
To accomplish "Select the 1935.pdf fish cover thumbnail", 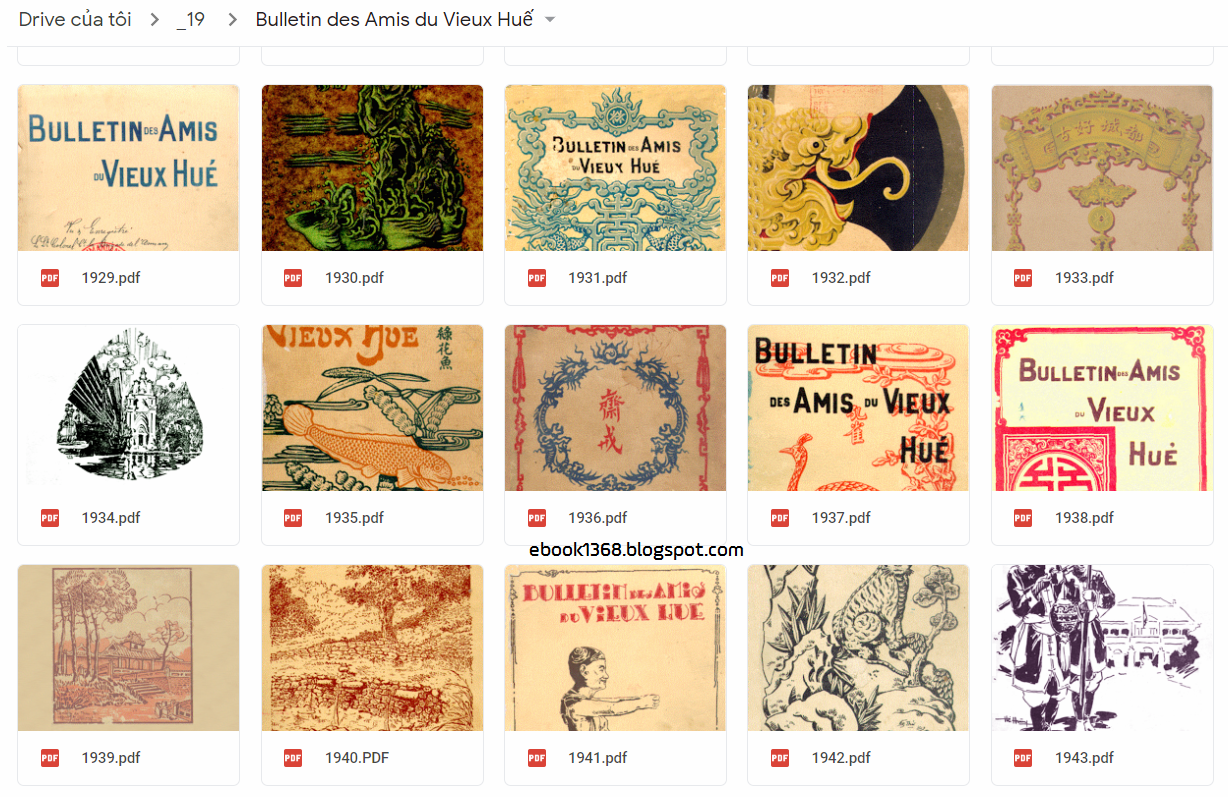I will pos(372,408).
